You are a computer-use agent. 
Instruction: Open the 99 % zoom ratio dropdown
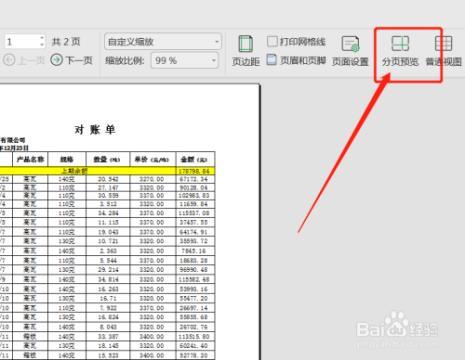185,61
